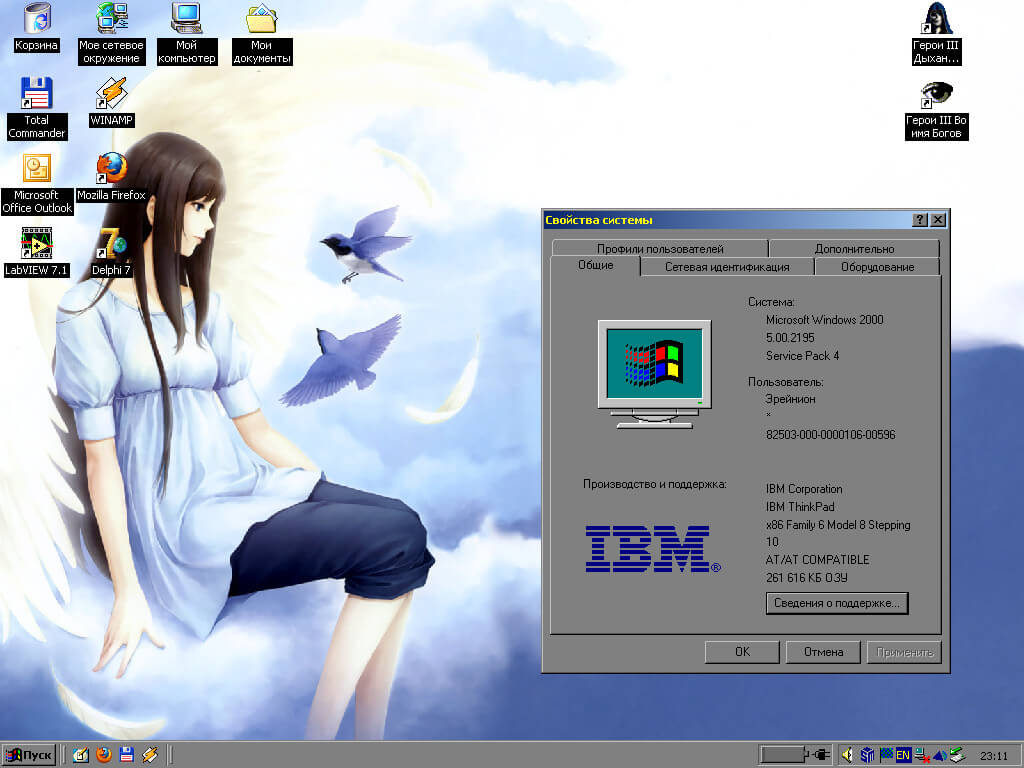Screen dimensions: 1024x768
Task: Click the WINAMP desktop shortcut
Action: coord(111,95)
